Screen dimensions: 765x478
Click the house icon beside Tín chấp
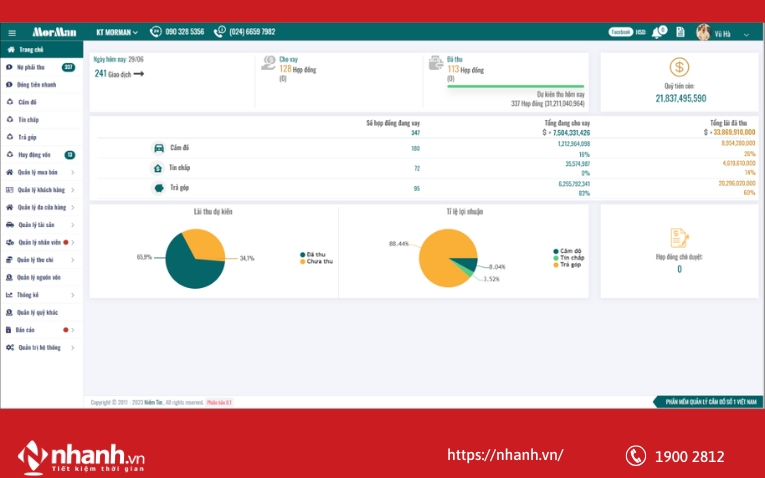coord(159,168)
